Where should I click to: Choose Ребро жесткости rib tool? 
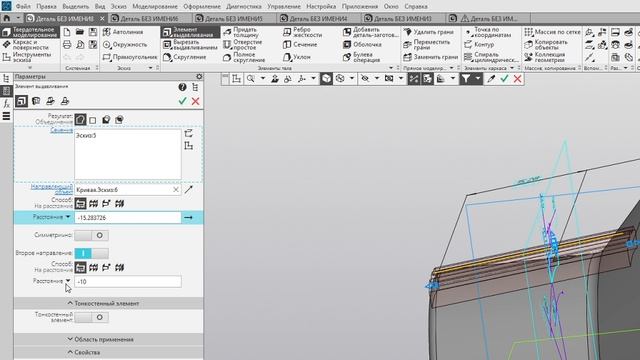(x=303, y=32)
